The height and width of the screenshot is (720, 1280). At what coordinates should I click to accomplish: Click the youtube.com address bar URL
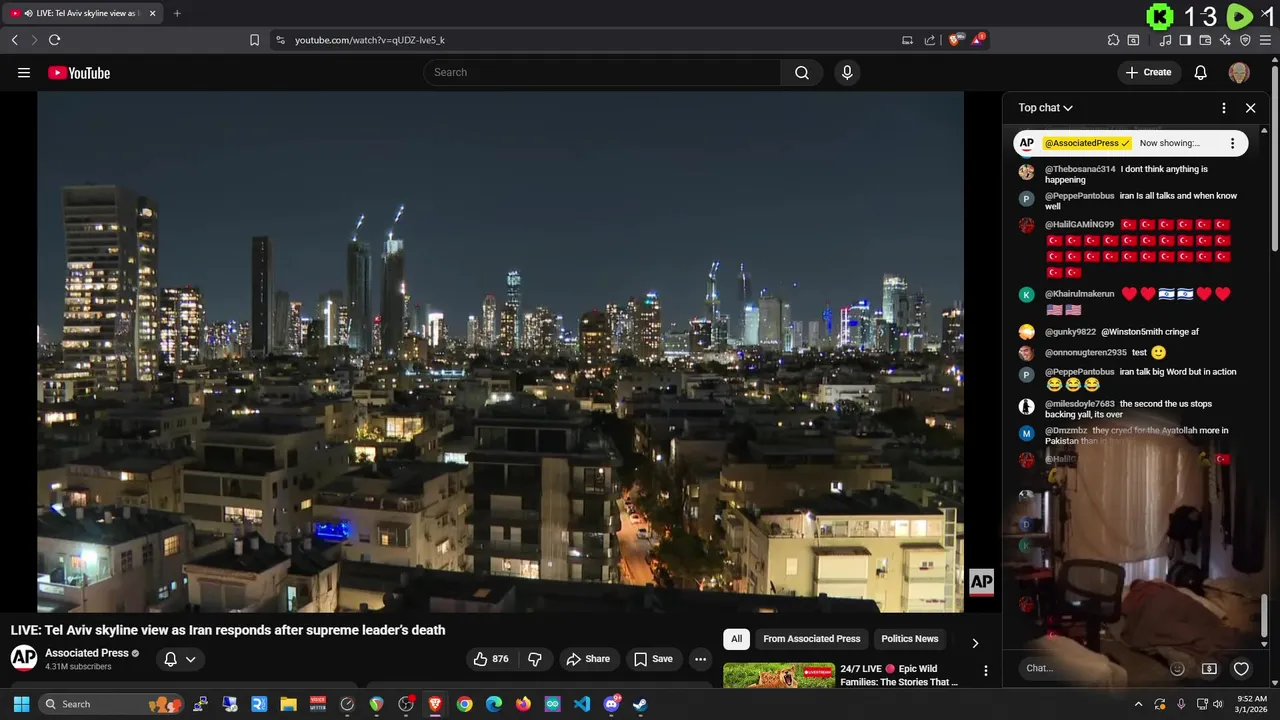click(x=369, y=40)
